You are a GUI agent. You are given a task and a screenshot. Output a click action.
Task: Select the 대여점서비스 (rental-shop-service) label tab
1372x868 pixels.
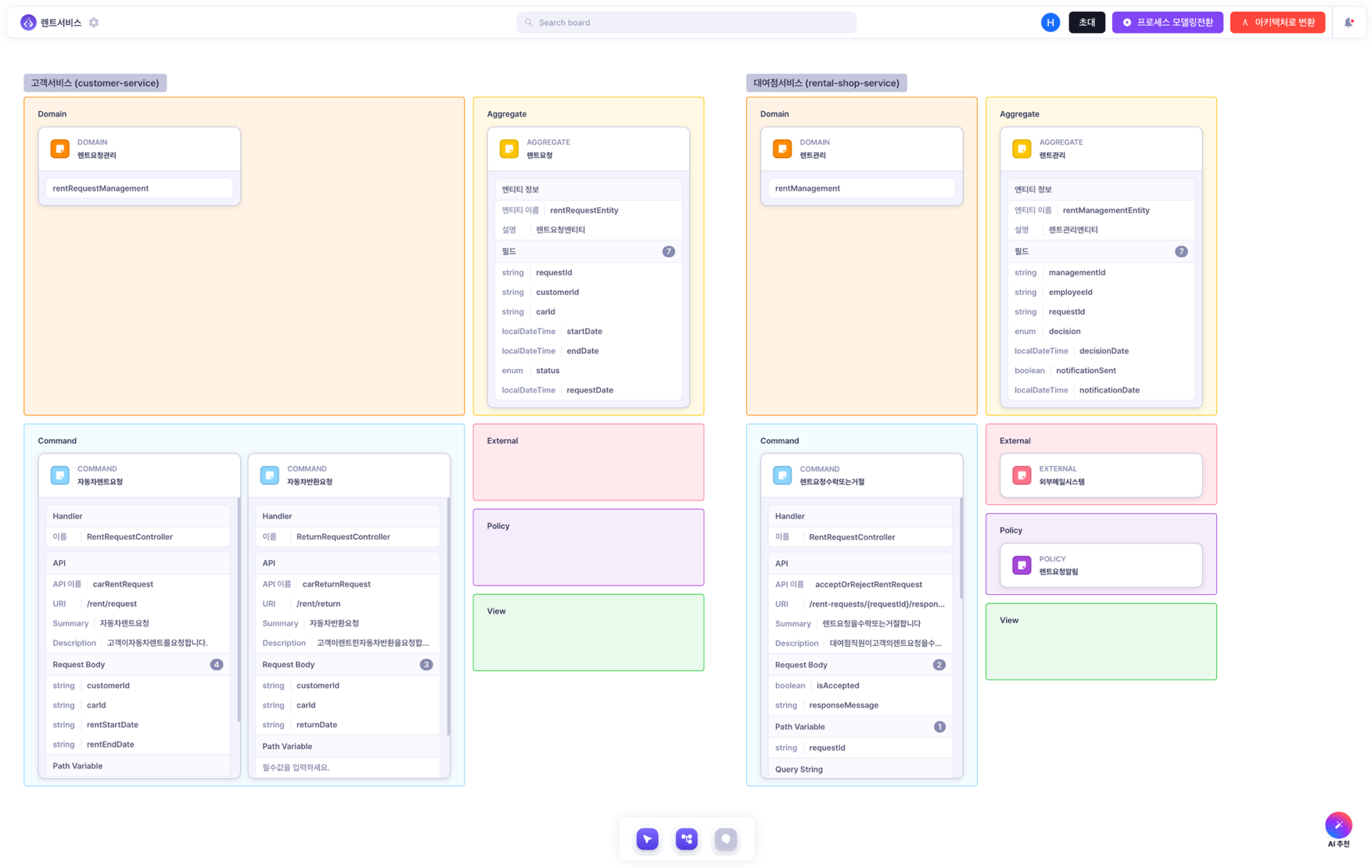[826, 83]
